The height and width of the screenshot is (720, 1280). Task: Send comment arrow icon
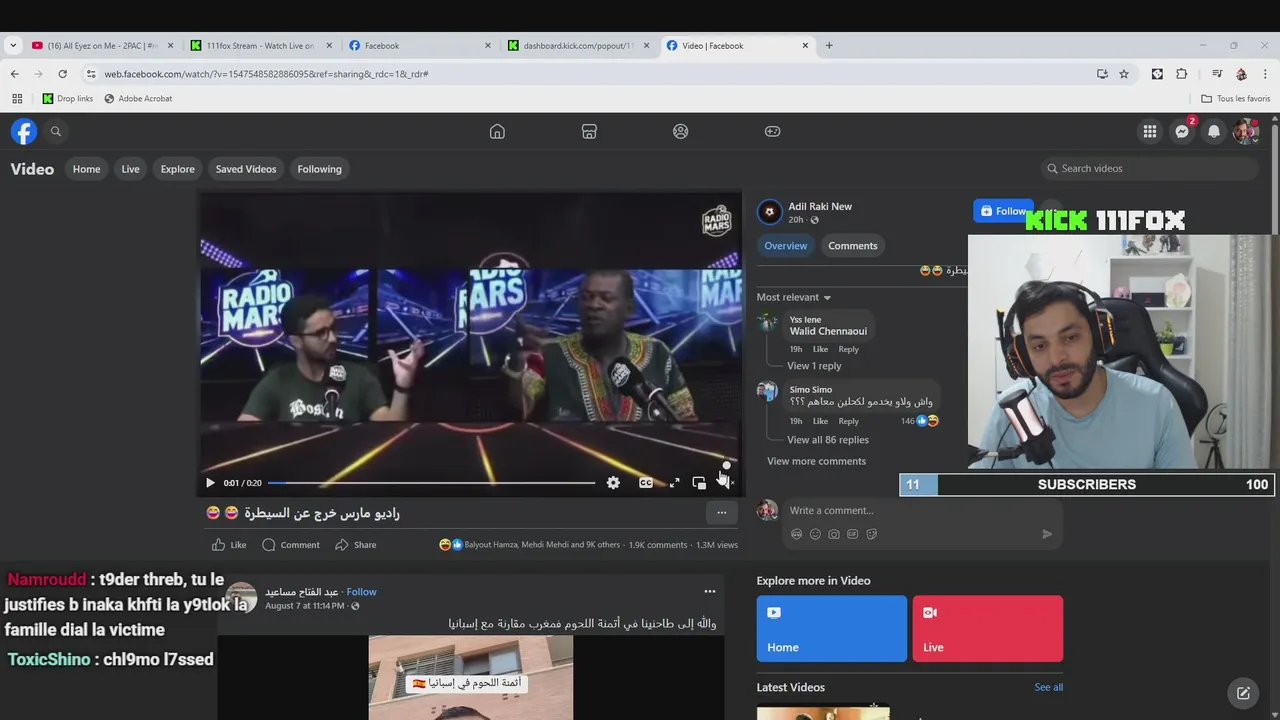point(1047,534)
